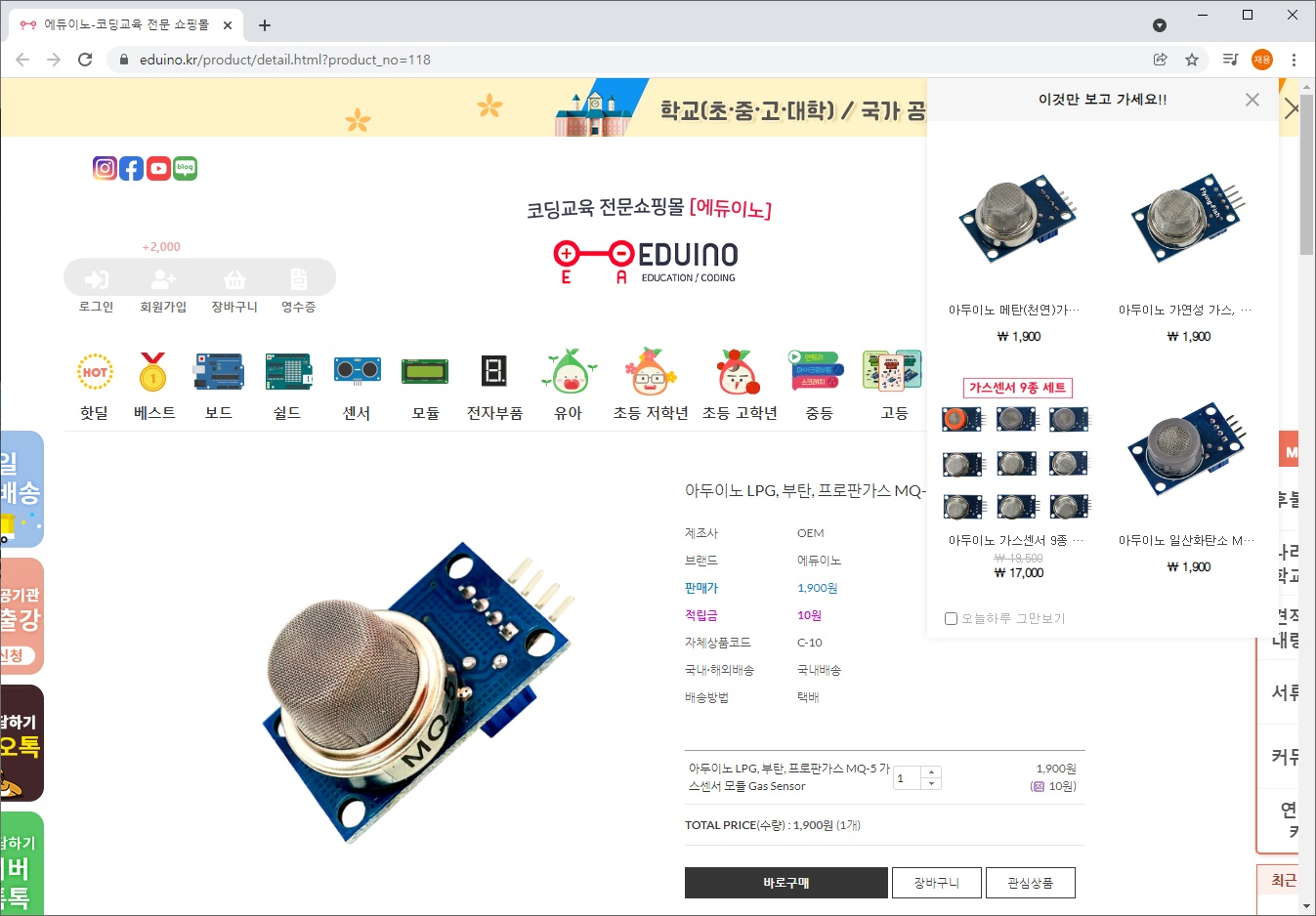This screenshot has width=1316, height=916.
Task: Click the 로그인 login icon
Action: coord(96,279)
